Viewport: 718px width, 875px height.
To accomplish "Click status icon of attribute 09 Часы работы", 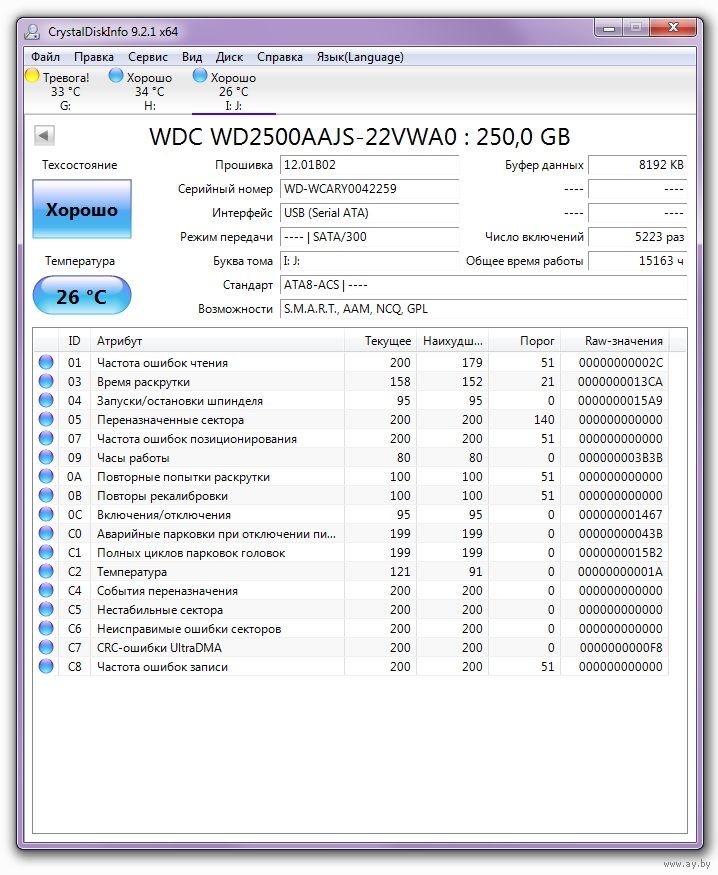I will [x=46, y=457].
